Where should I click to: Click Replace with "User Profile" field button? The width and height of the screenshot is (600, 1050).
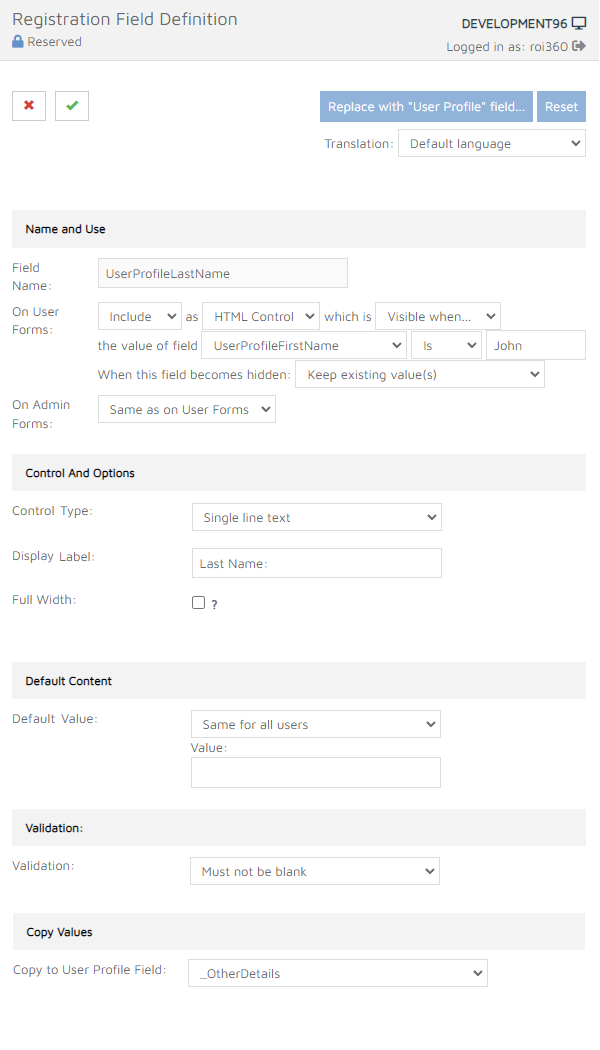[426, 107]
